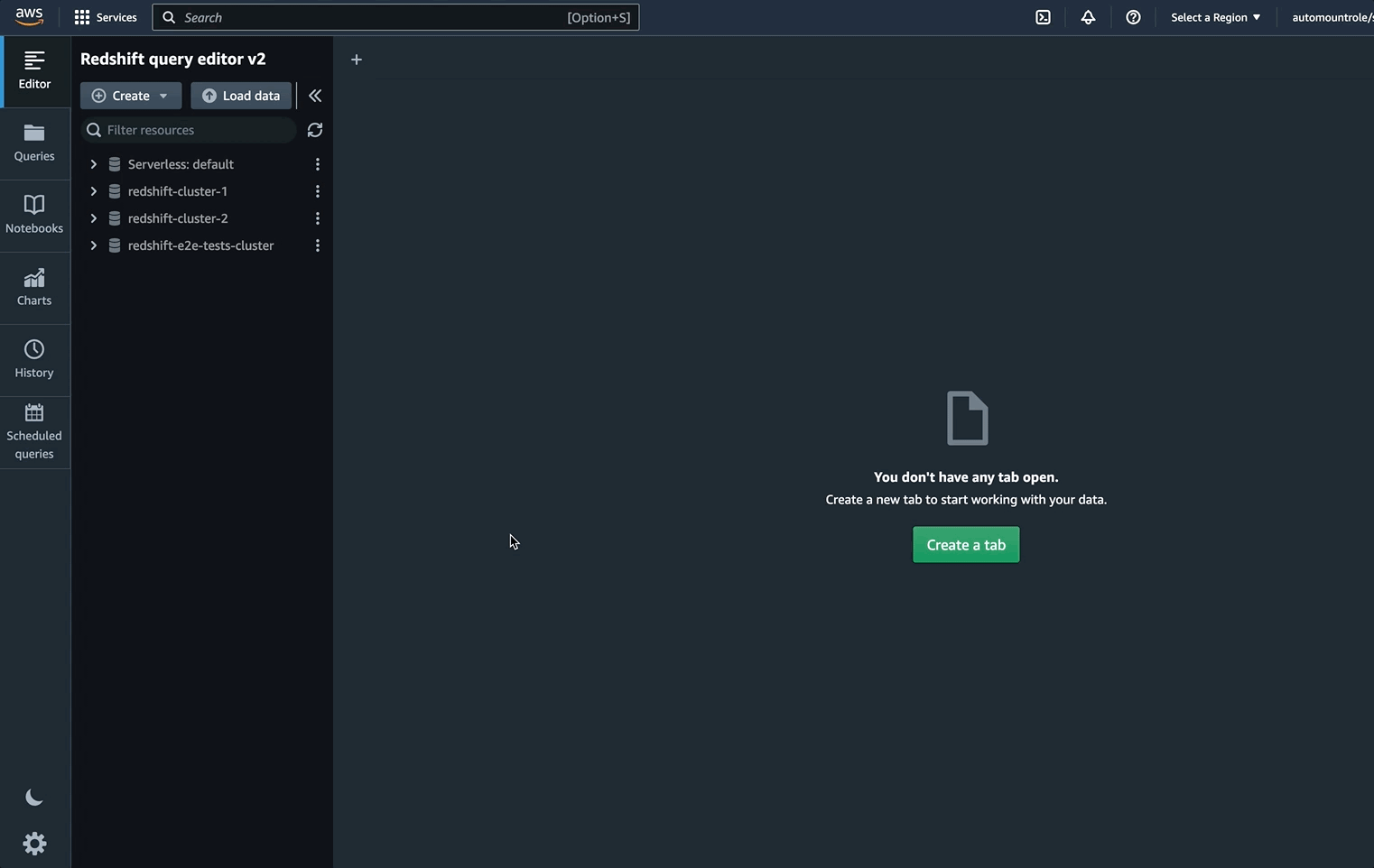The image size is (1374, 868).
Task: Open the help question mark icon
Action: click(x=1133, y=17)
